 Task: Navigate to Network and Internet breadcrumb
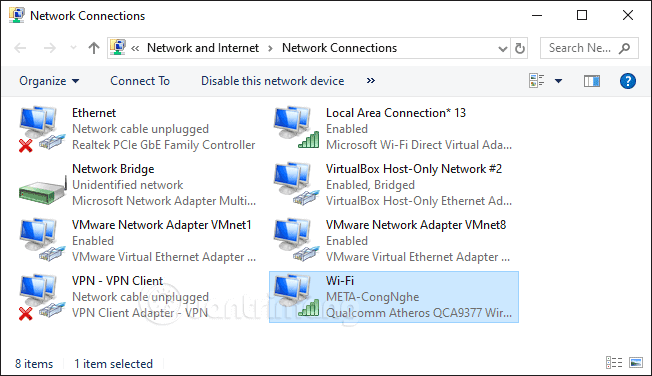click(203, 48)
